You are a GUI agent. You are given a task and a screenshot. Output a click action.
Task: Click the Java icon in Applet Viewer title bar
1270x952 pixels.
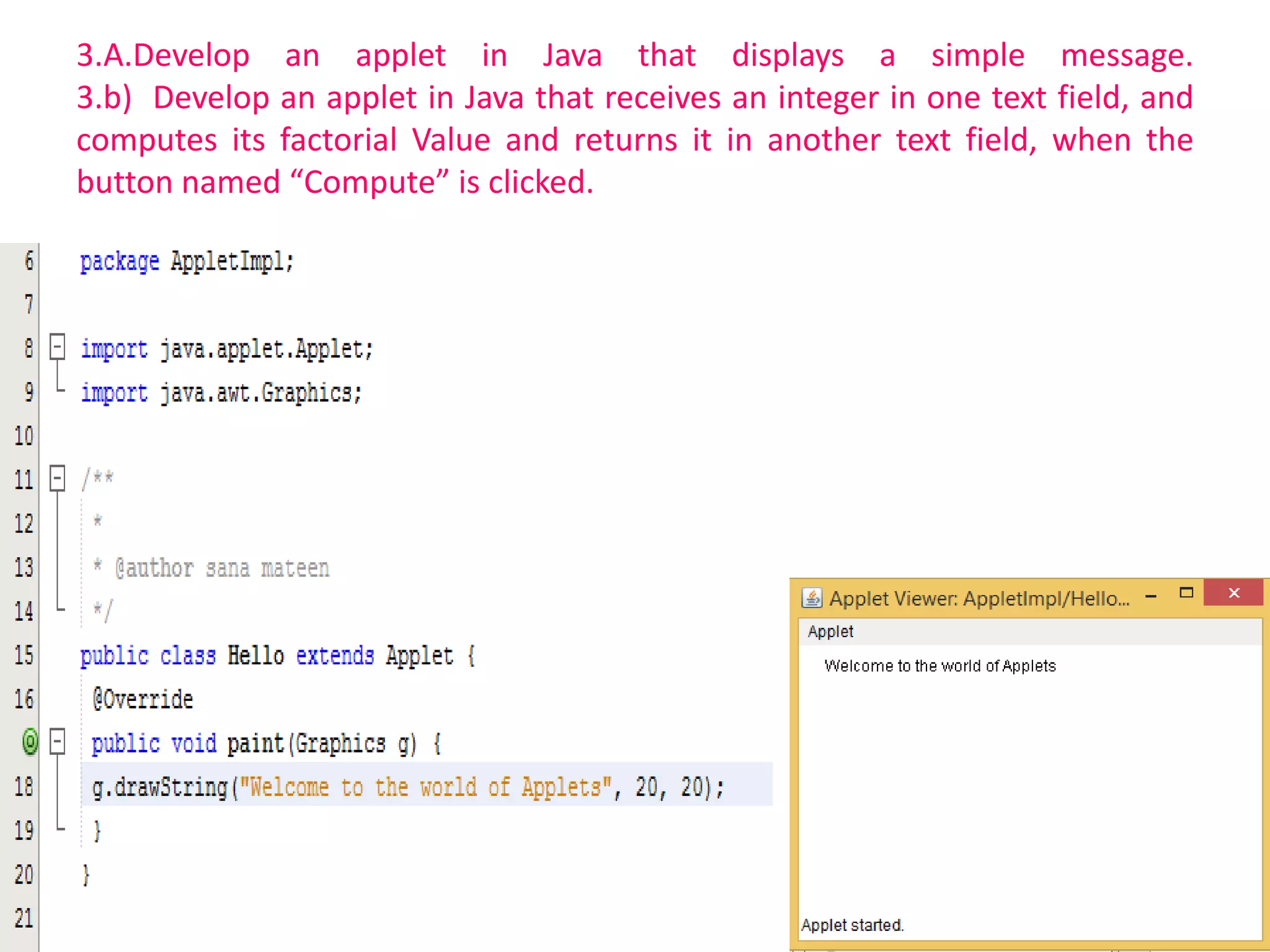(x=812, y=598)
